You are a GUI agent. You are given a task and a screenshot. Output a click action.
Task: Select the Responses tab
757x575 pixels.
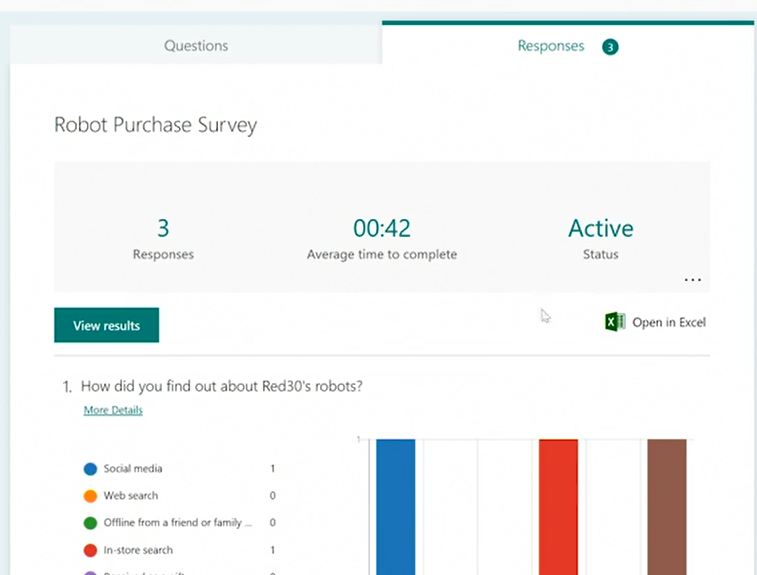[x=550, y=46]
